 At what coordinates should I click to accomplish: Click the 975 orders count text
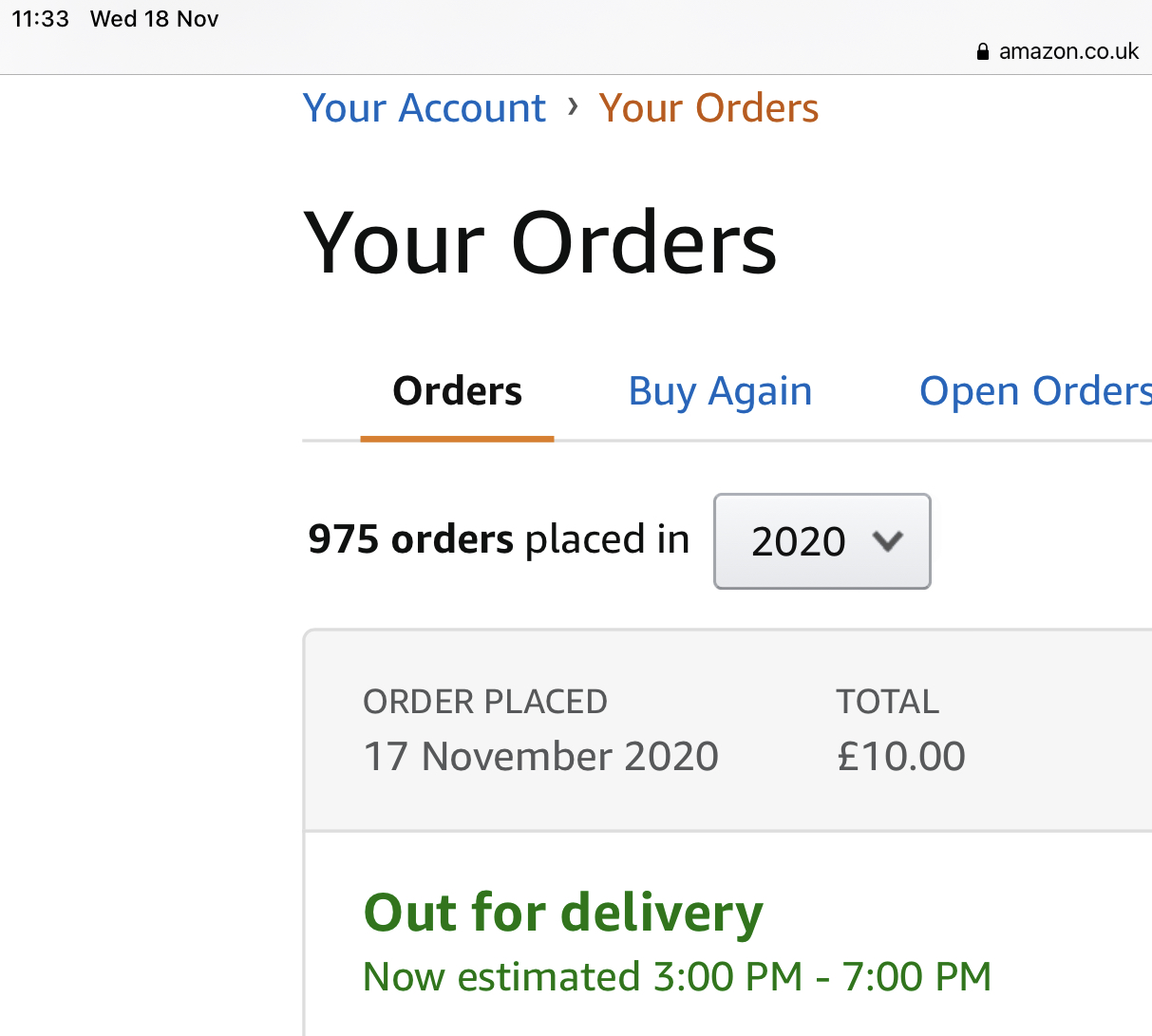410,539
